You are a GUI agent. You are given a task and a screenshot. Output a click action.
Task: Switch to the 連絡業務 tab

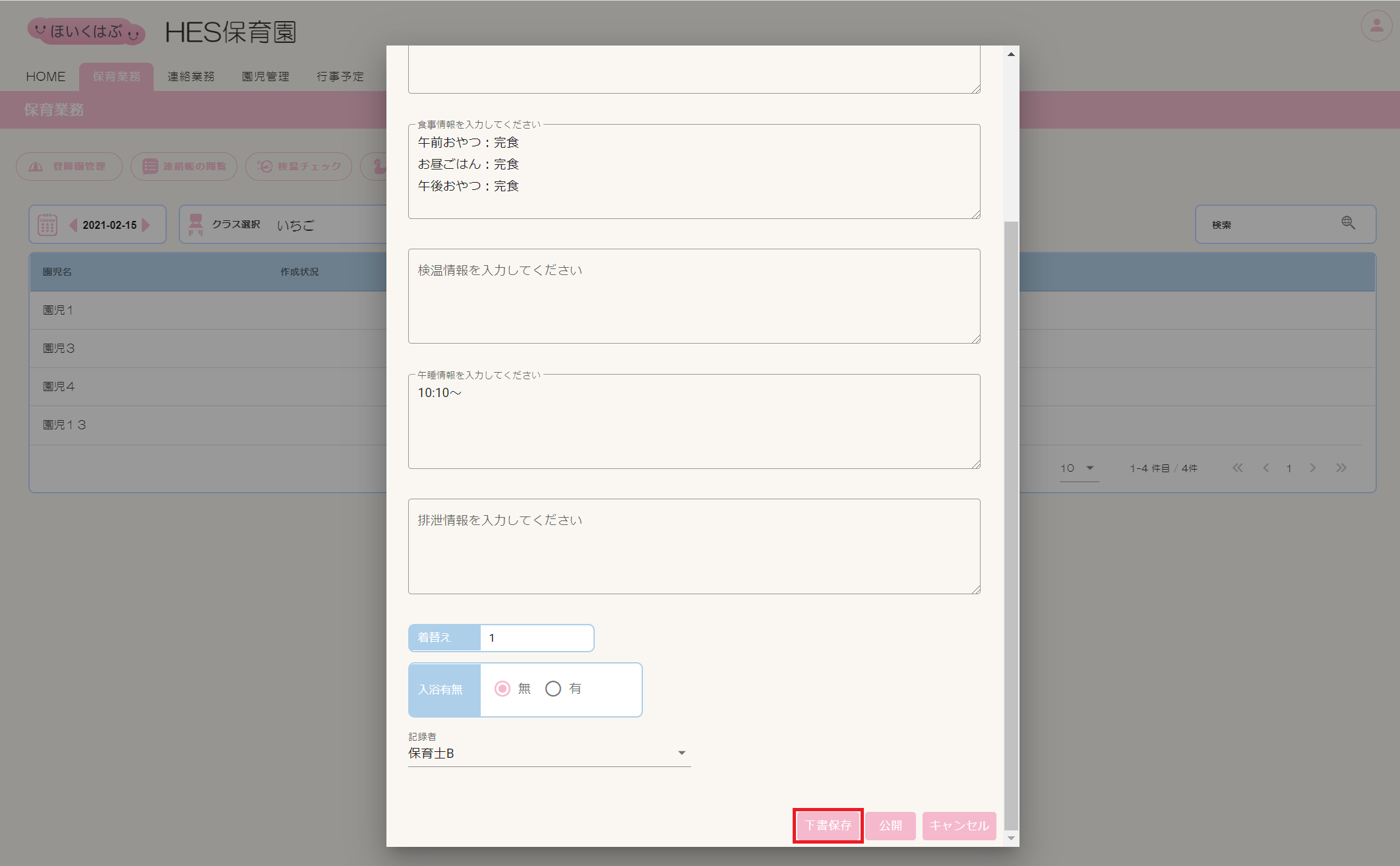coord(191,77)
